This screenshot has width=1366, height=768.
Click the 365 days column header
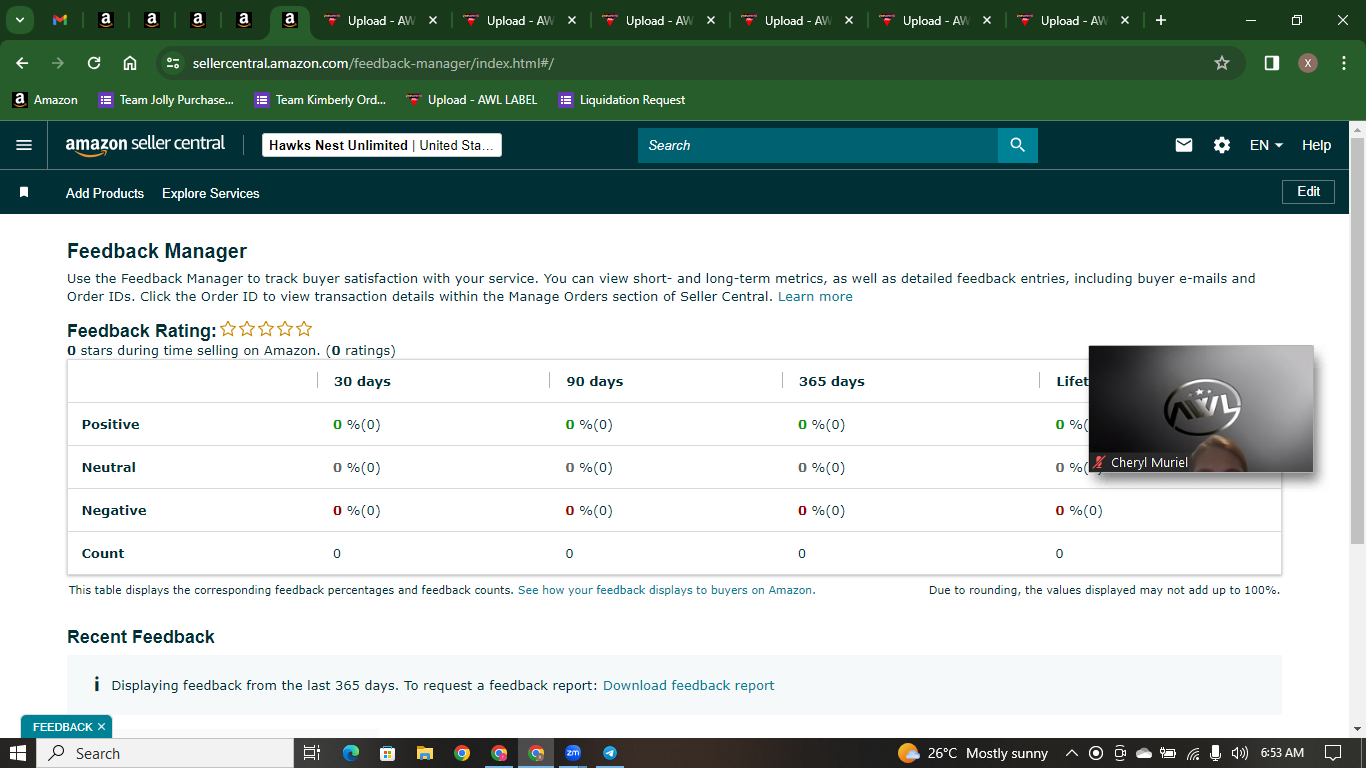coord(832,381)
